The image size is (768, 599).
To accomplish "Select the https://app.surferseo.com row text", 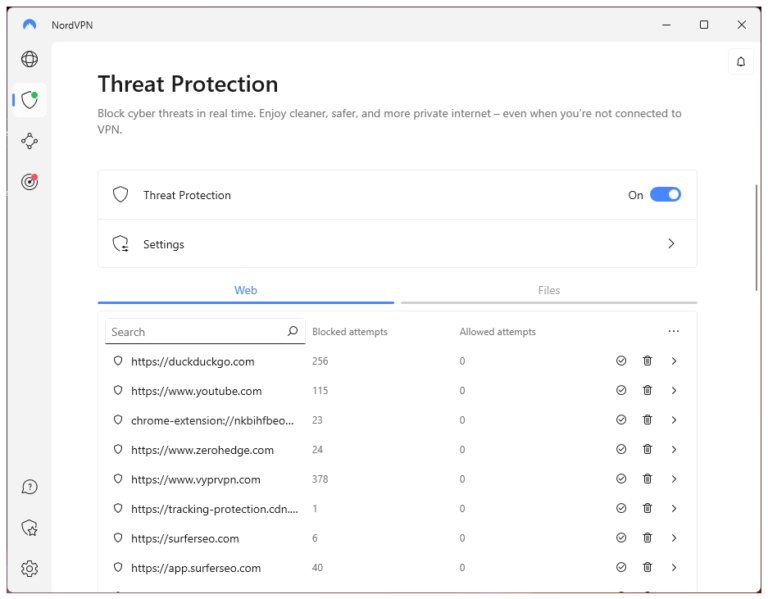I will click(x=195, y=568).
